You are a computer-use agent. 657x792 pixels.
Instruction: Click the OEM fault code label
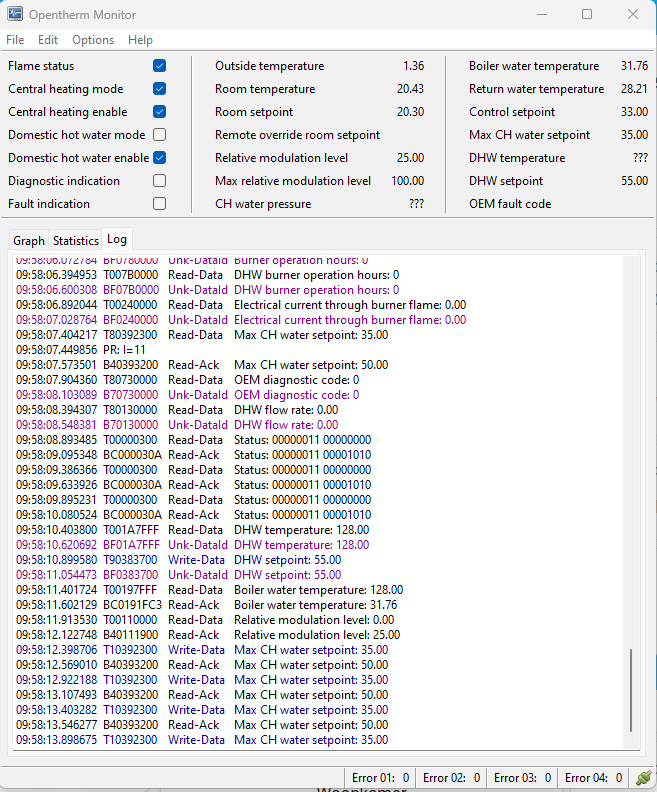pos(510,204)
